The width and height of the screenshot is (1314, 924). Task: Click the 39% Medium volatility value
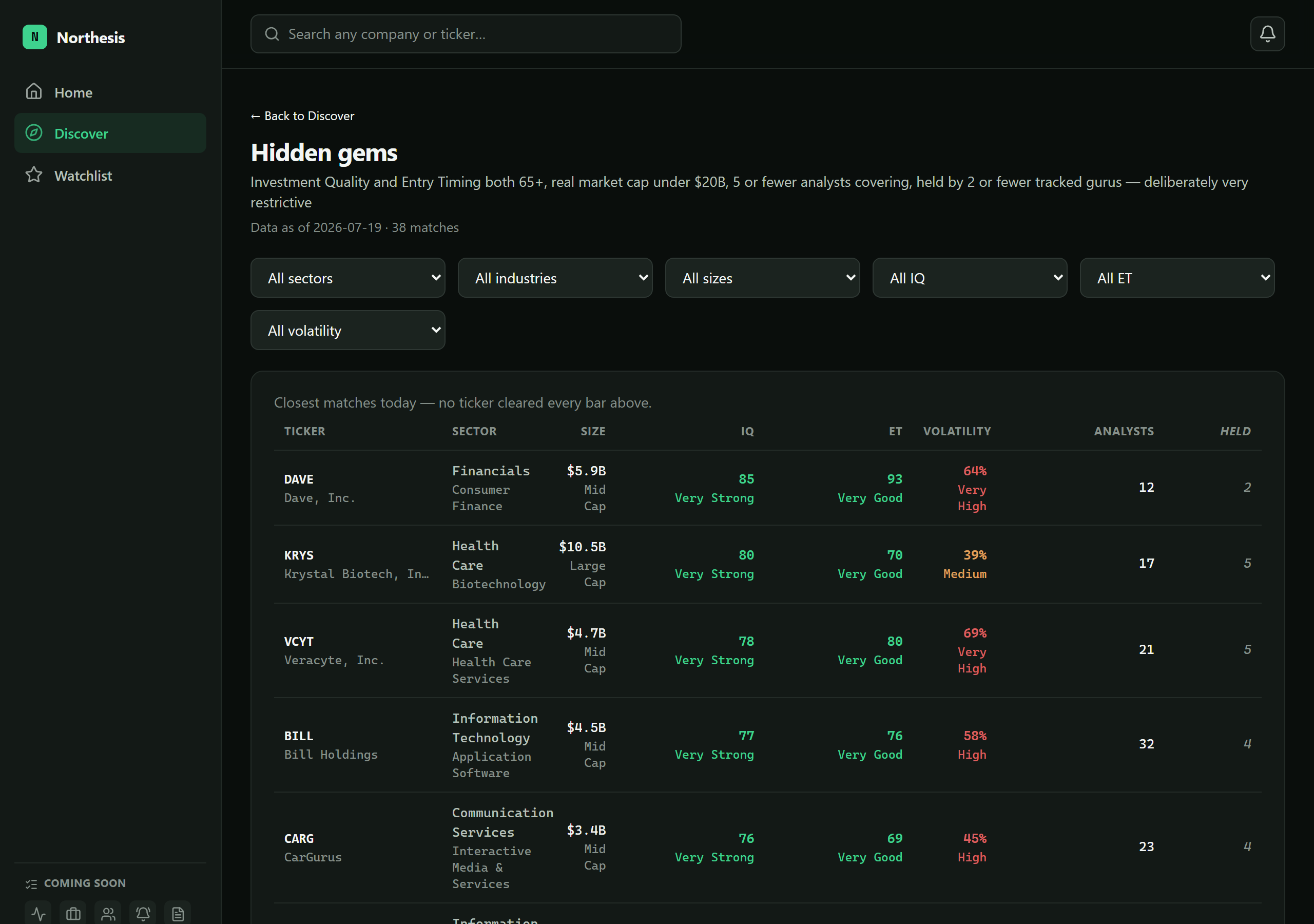(964, 564)
